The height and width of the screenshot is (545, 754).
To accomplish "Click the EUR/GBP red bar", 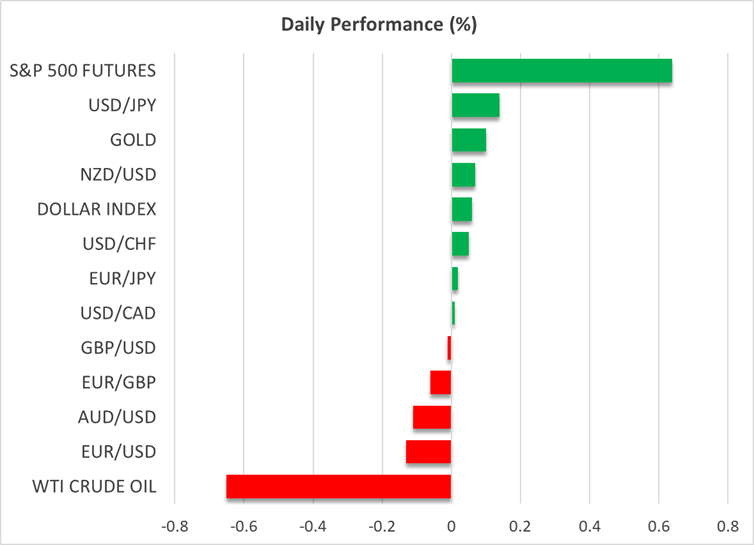I will (441, 382).
